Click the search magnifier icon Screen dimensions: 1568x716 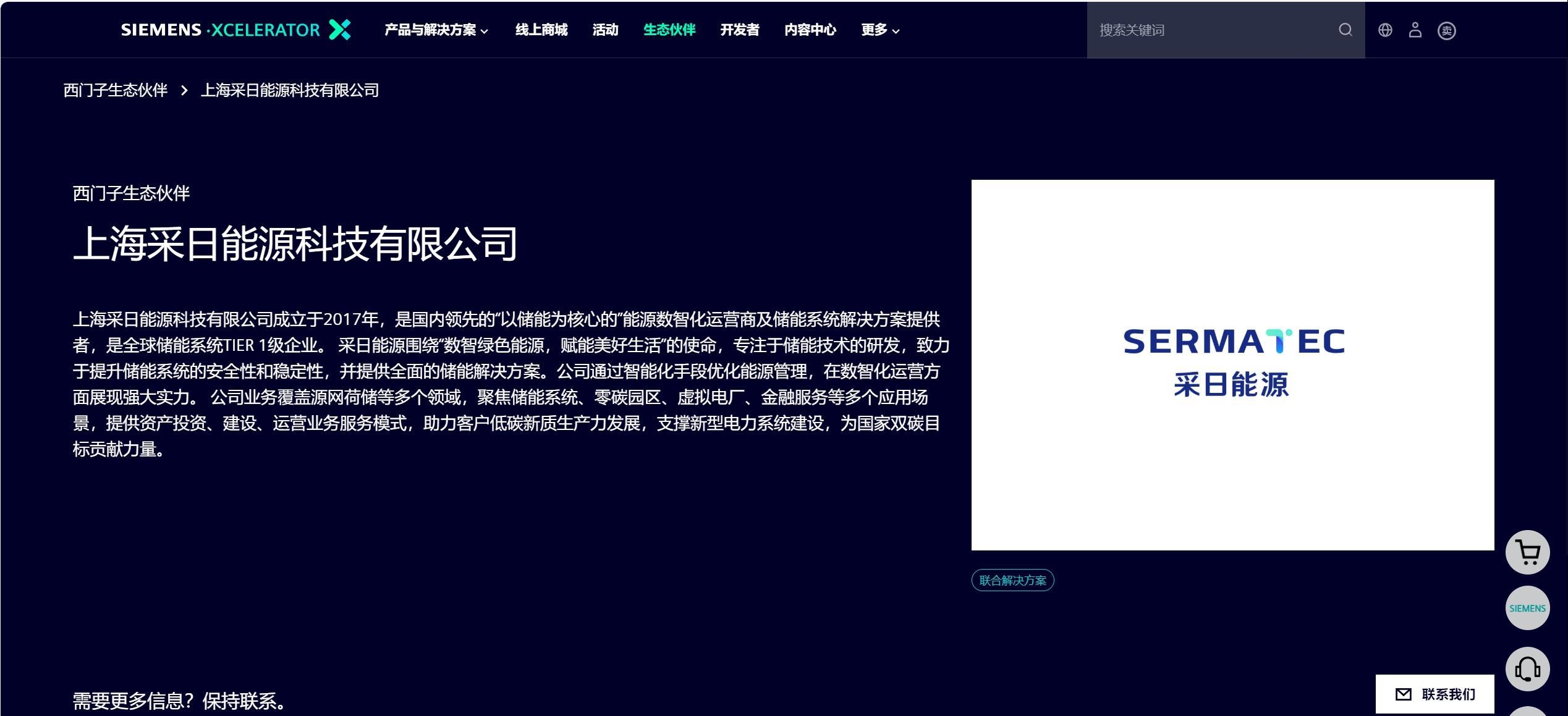[x=1346, y=30]
